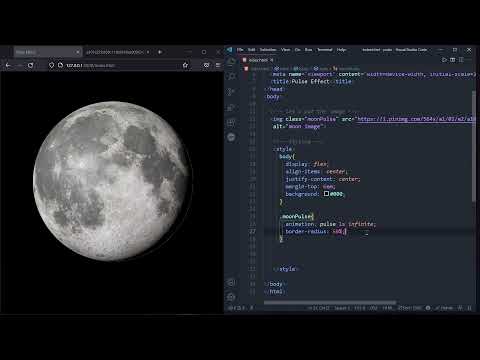The image size is (480, 360).
Task: Click the VS Code logo in the title bar
Action: (230, 50)
